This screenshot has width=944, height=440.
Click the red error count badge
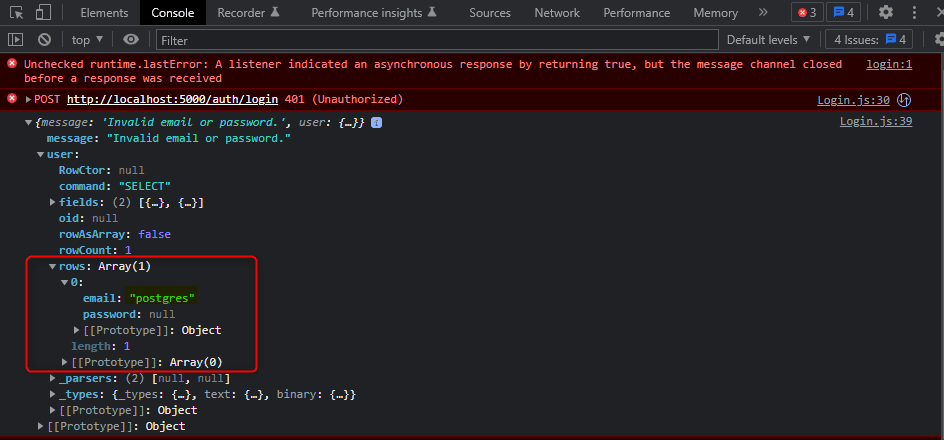click(807, 13)
